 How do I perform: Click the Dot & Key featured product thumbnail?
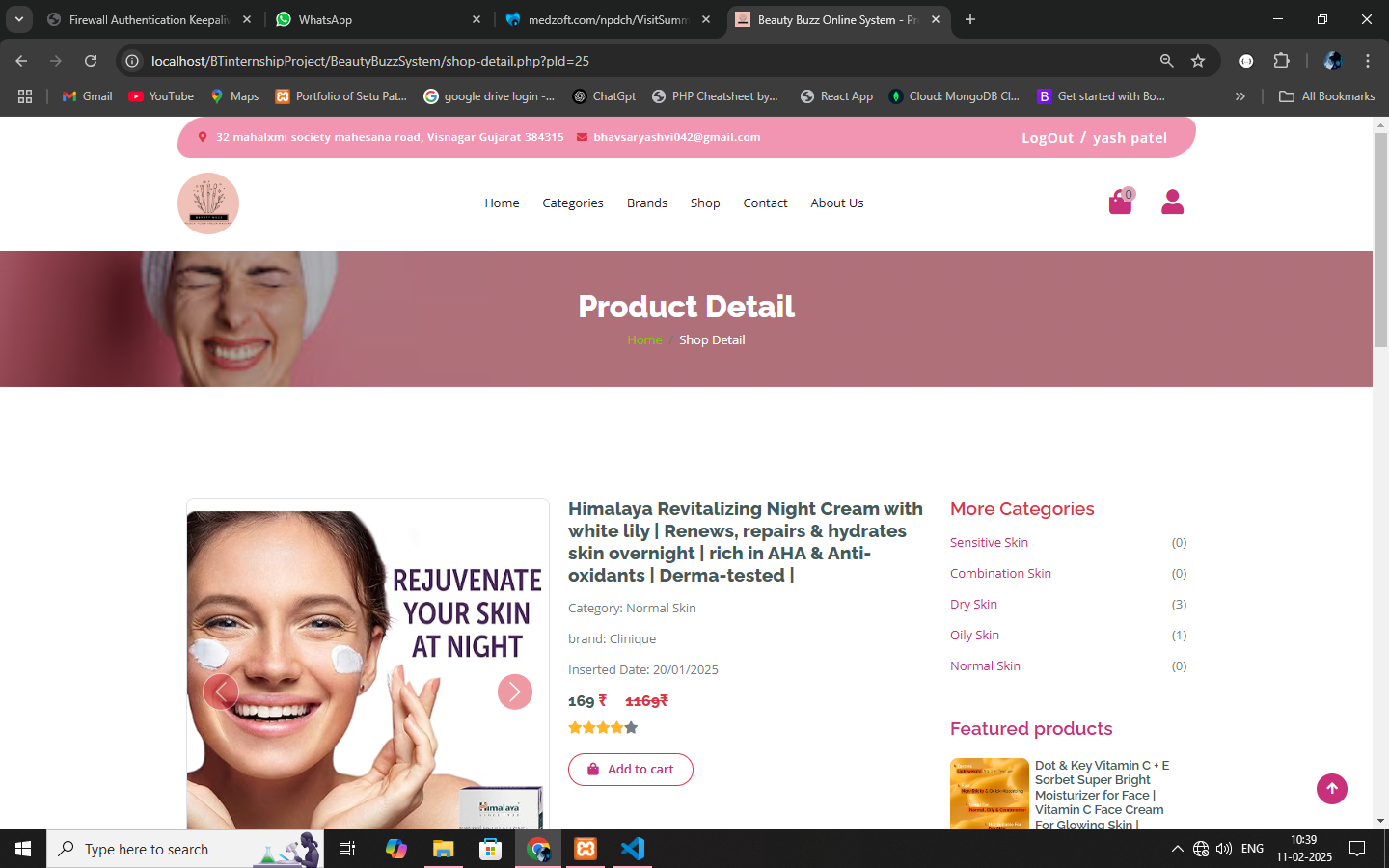pos(990,794)
